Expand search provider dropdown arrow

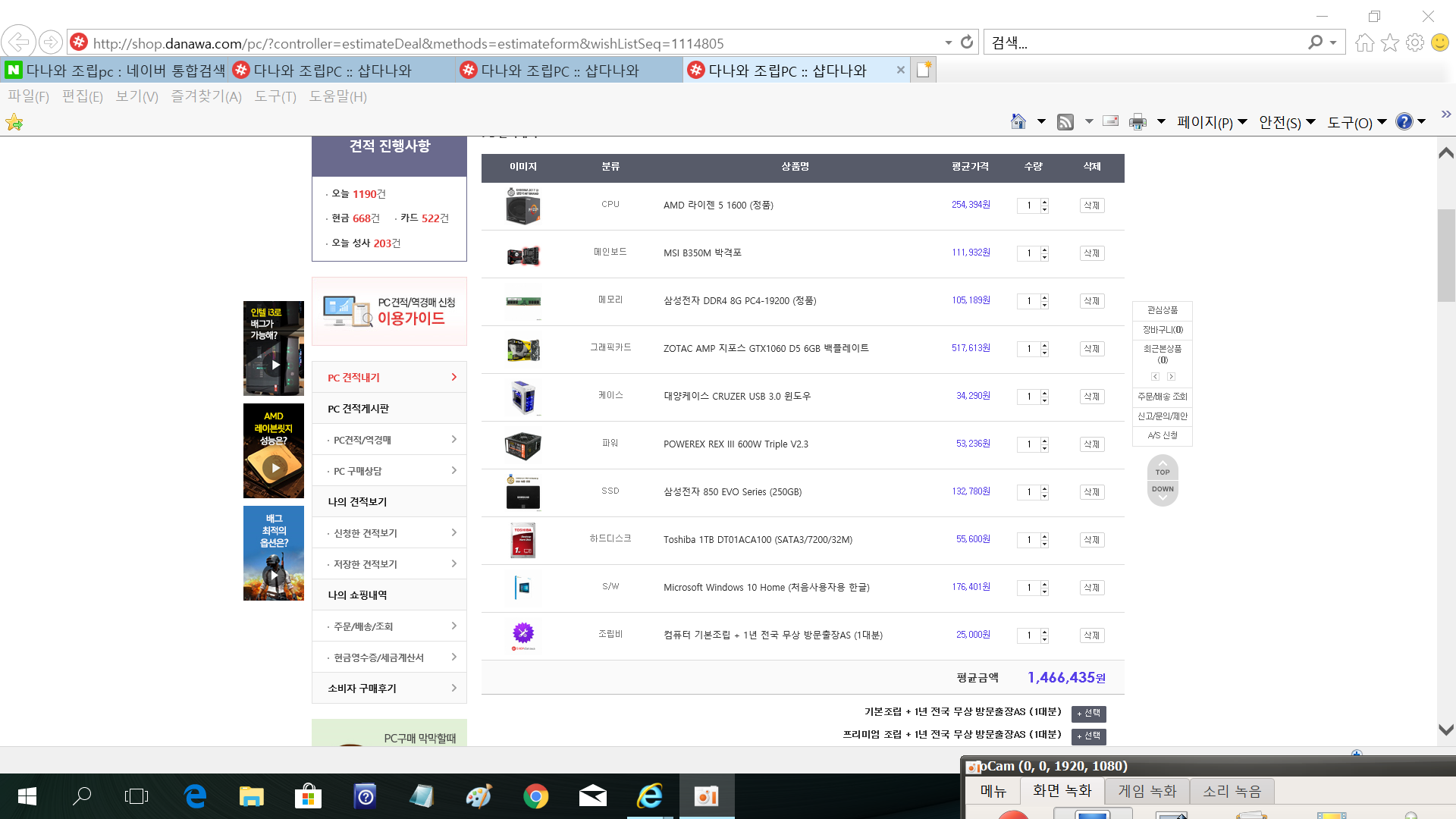1333,43
